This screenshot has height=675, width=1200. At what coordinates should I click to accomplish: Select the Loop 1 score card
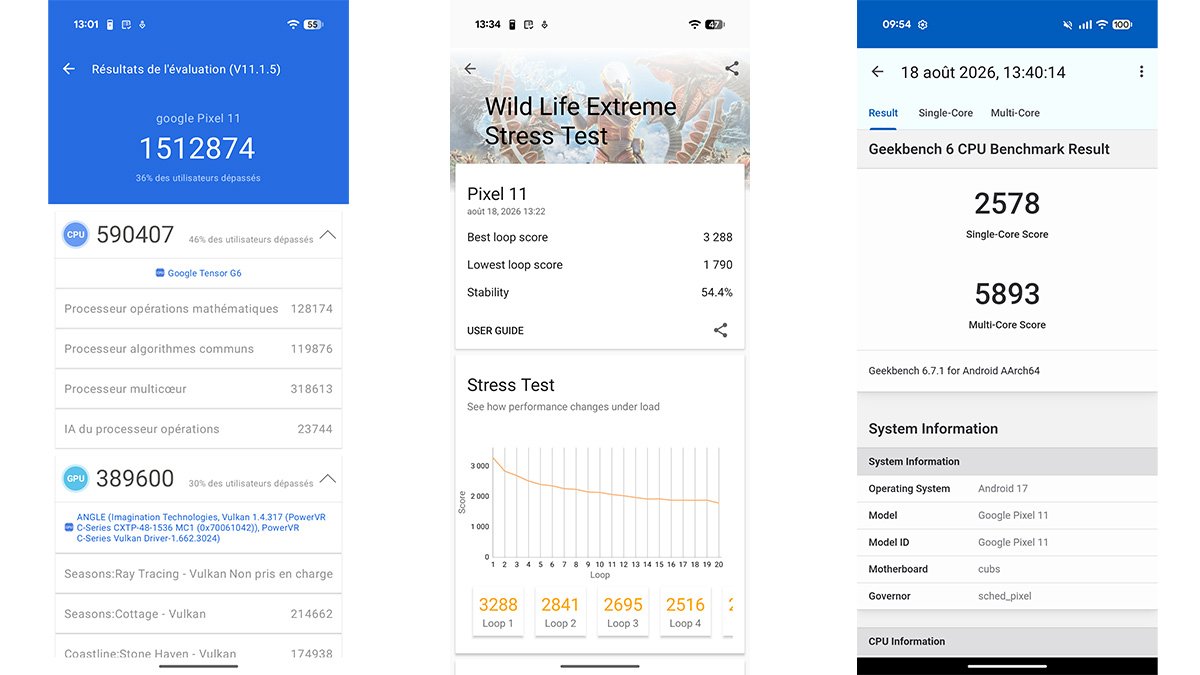coord(498,611)
